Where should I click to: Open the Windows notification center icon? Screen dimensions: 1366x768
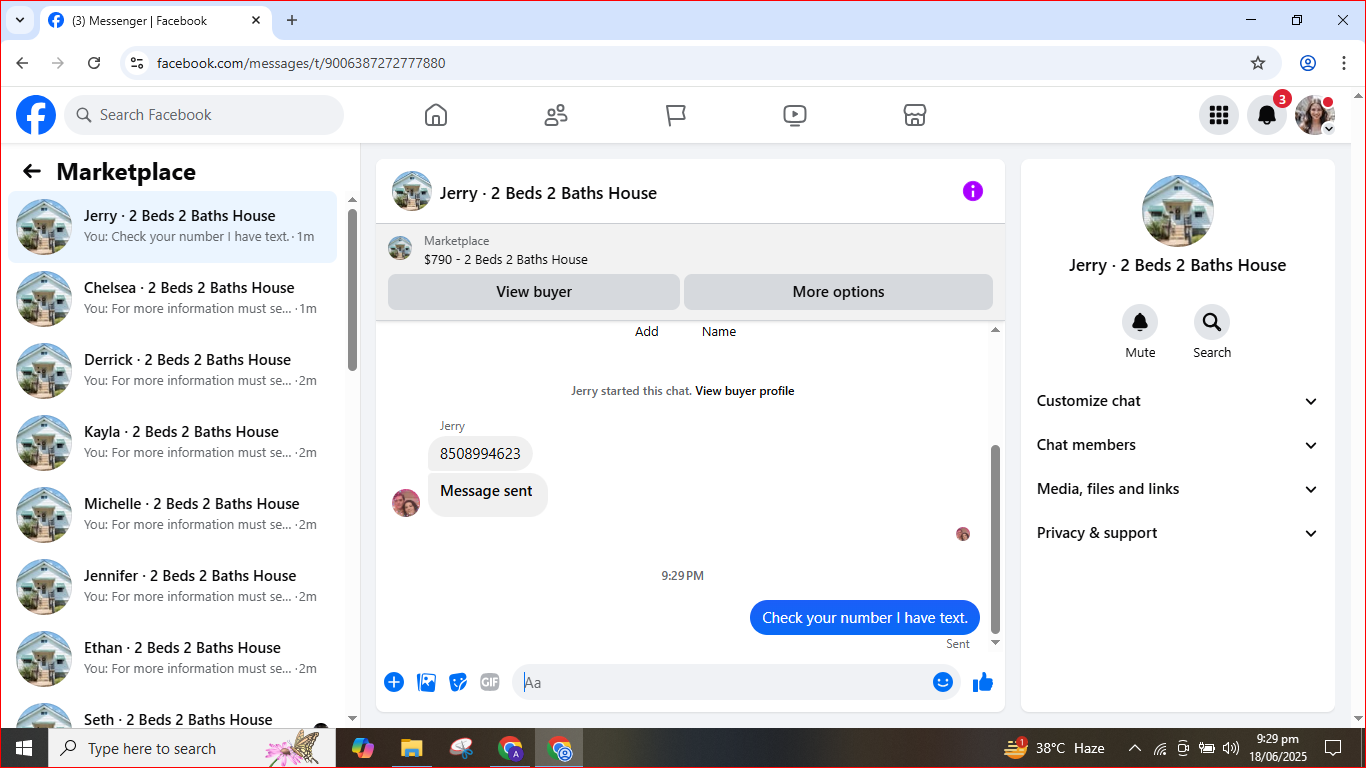click(x=1333, y=748)
